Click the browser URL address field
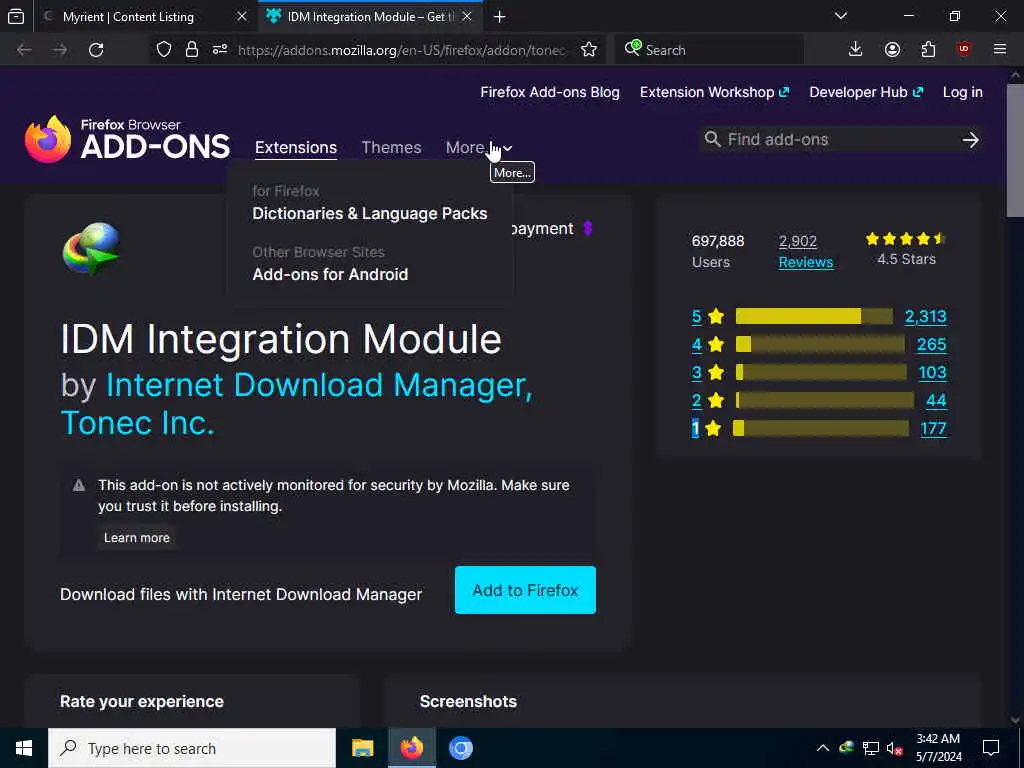 click(402, 50)
